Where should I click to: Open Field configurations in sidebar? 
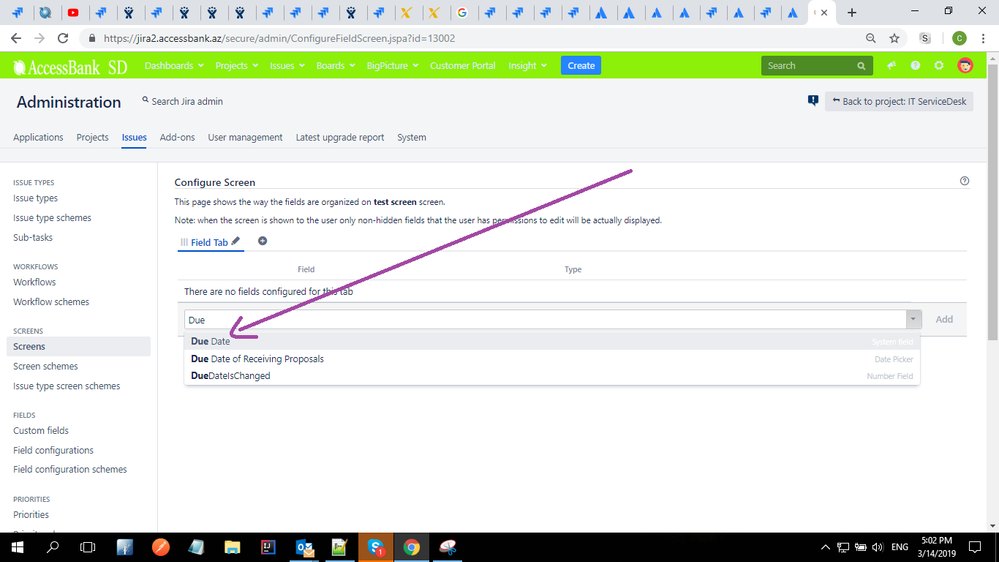54,450
